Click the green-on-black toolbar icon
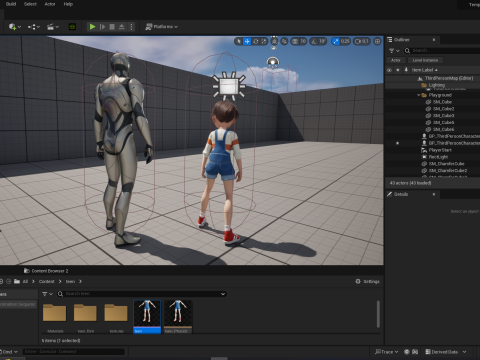 point(72,27)
